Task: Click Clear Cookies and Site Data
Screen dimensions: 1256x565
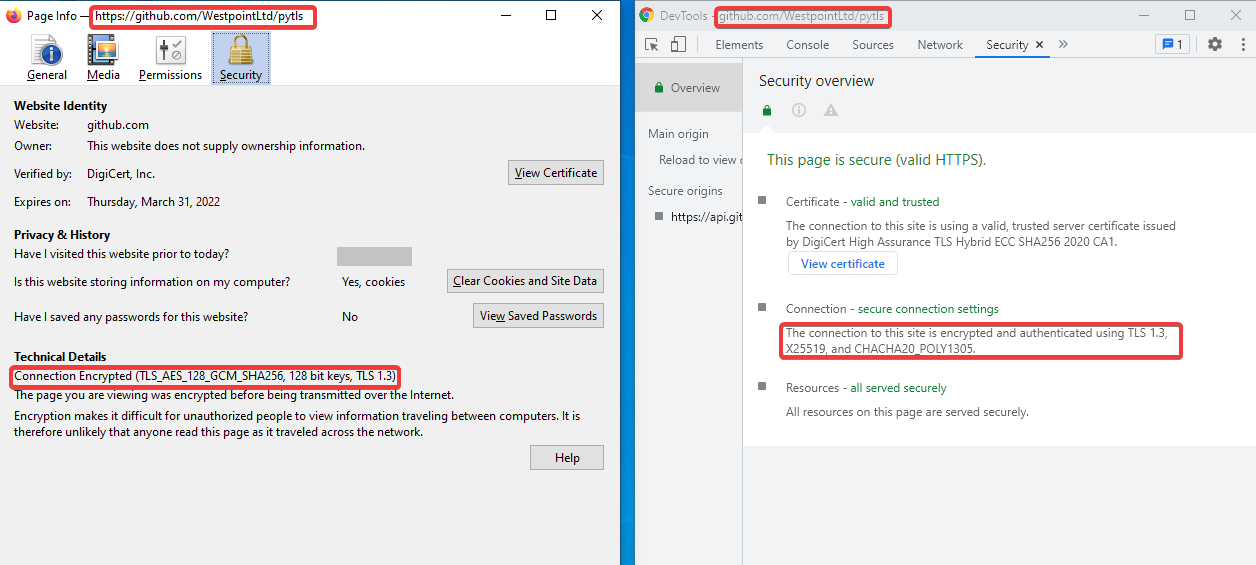Action: click(x=525, y=281)
